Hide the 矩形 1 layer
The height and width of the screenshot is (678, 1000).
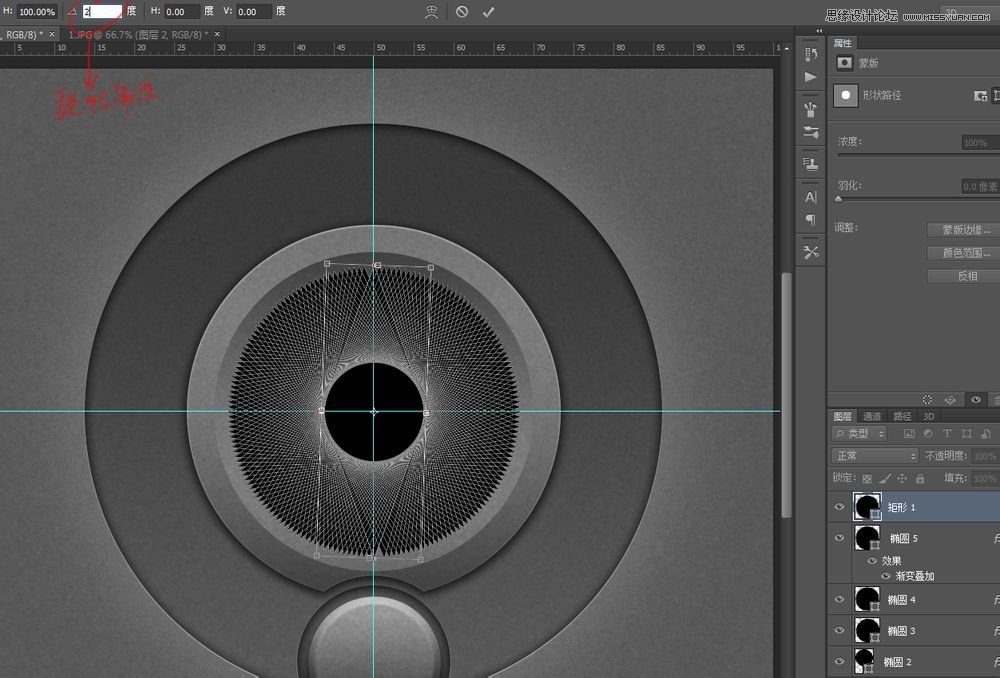[839, 508]
